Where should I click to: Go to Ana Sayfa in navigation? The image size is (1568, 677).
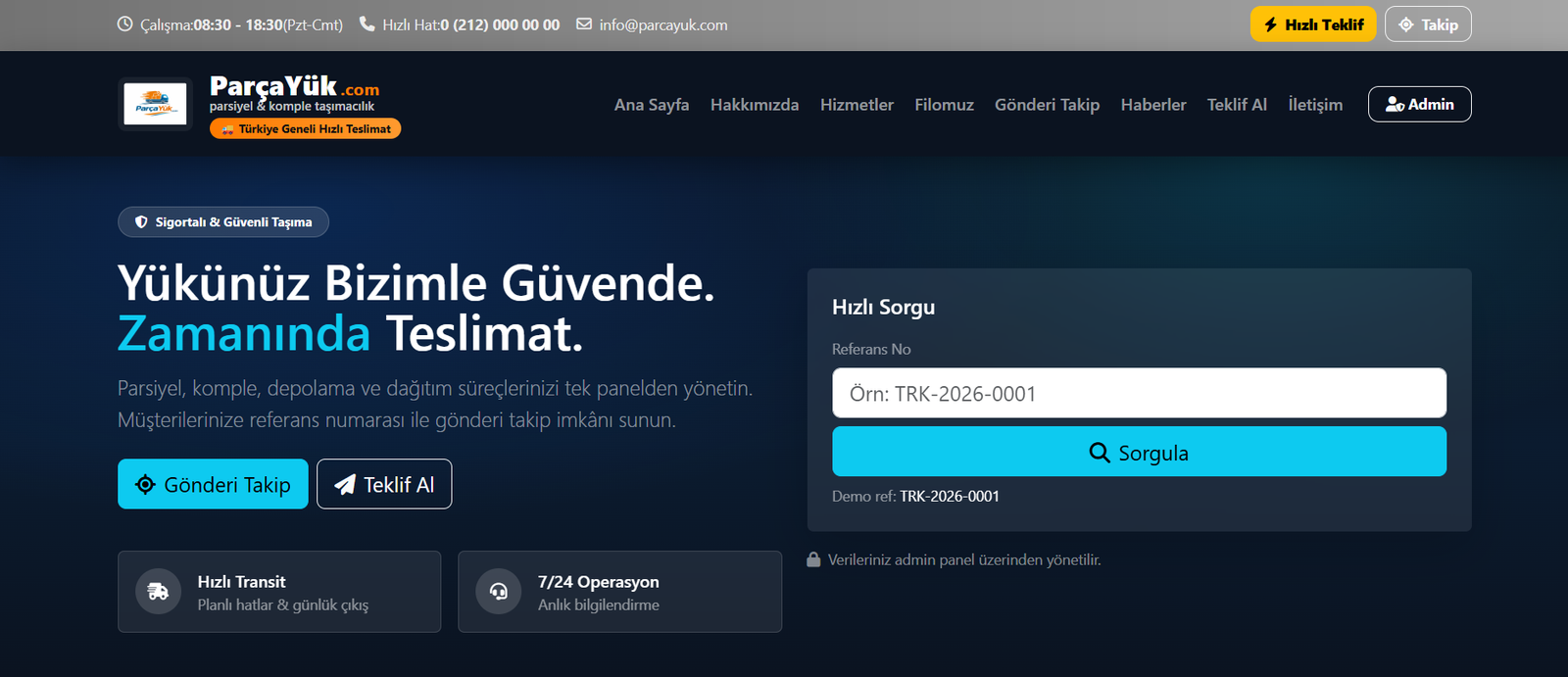[651, 105]
